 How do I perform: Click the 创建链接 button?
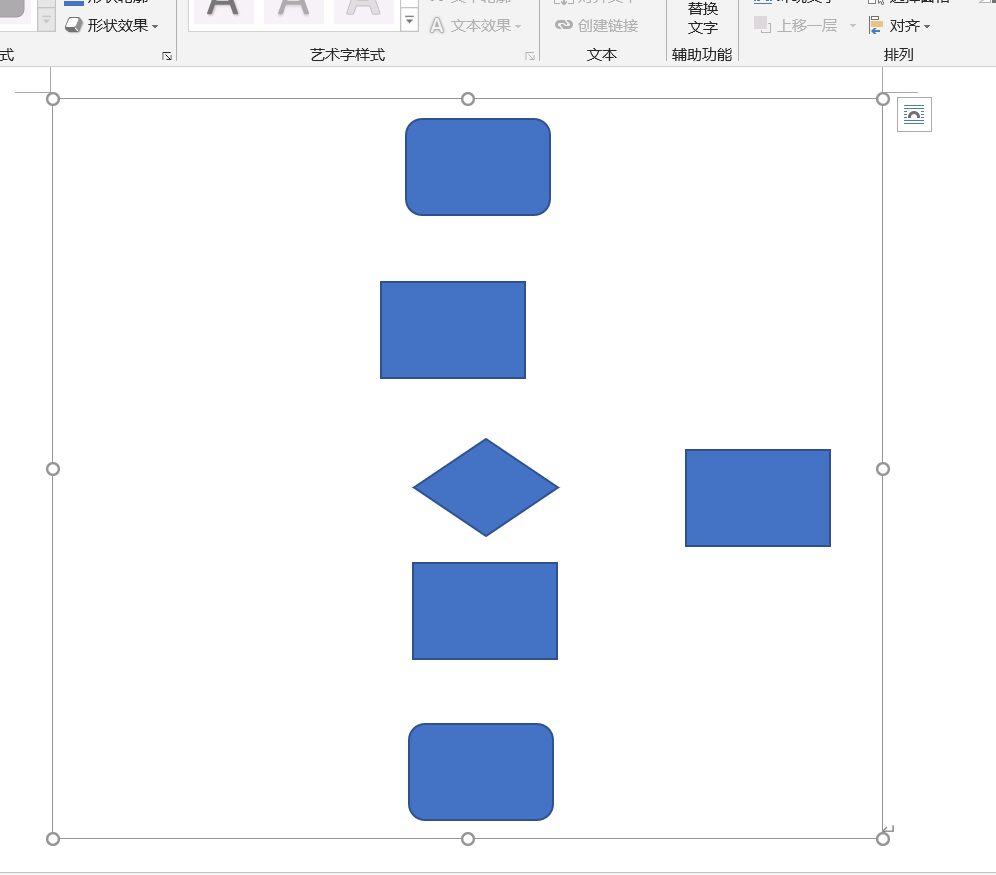pyautogui.click(x=596, y=25)
